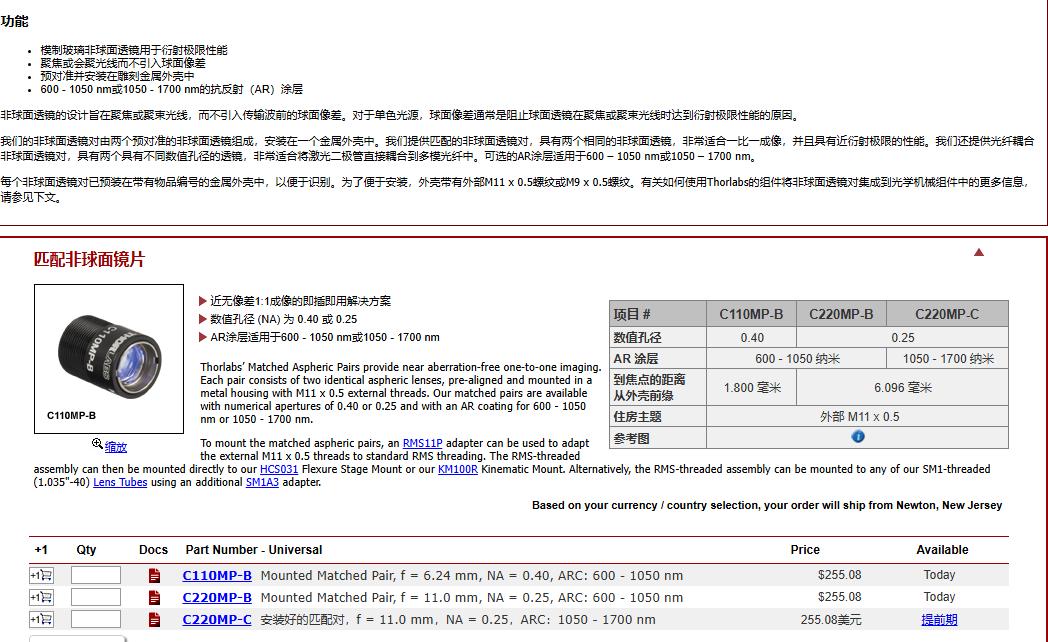Click the add-to-cart icon for C220MP-C
The image size is (1048, 642).
[x=41, y=619]
